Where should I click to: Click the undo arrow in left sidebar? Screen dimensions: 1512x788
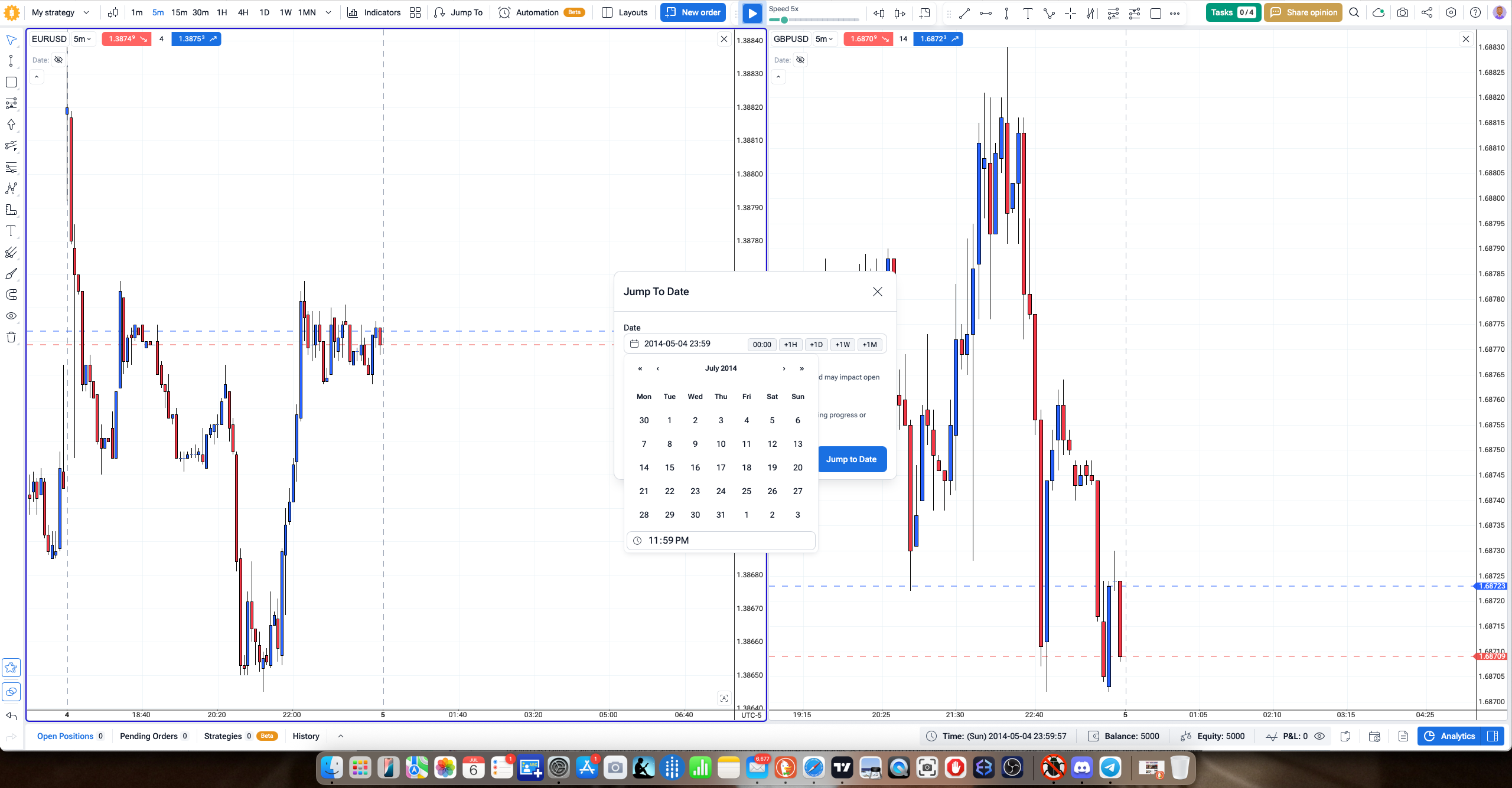[x=11, y=716]
